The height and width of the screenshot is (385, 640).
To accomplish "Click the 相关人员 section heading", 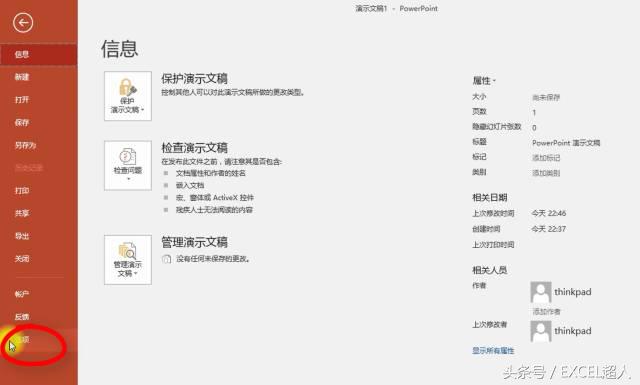I will point(490,270).
